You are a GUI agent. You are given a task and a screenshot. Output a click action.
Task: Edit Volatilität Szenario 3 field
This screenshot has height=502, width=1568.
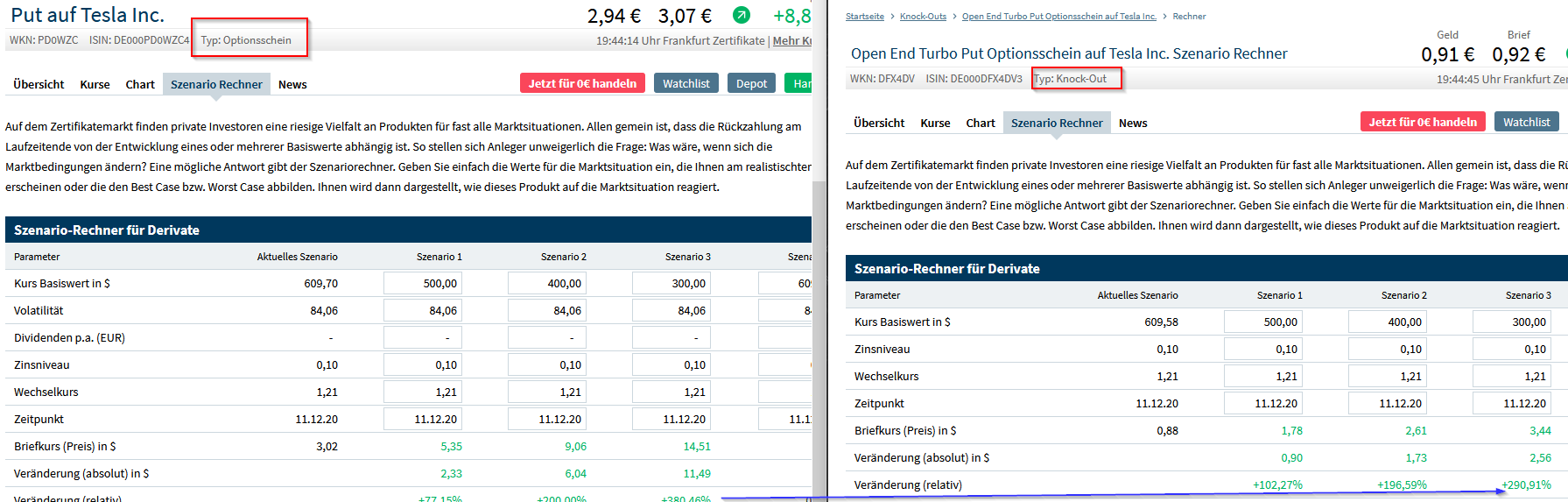click(671, 310)
